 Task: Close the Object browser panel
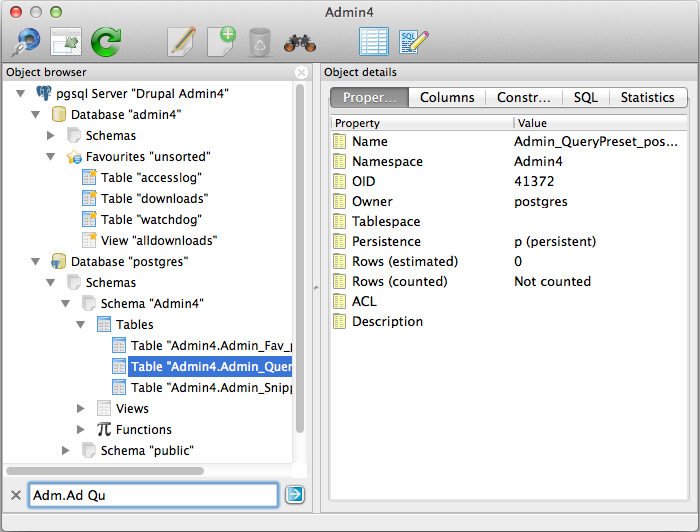click(x=301, y=72)
